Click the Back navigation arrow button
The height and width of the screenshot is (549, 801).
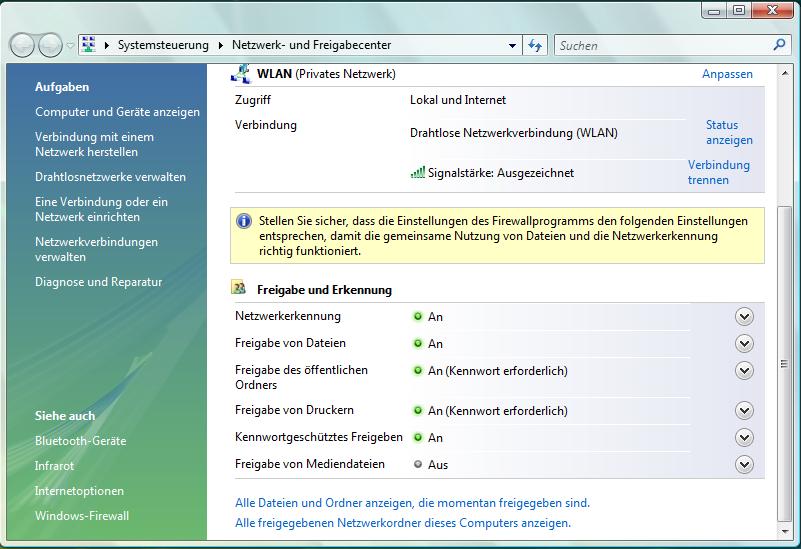coord(22,45)
